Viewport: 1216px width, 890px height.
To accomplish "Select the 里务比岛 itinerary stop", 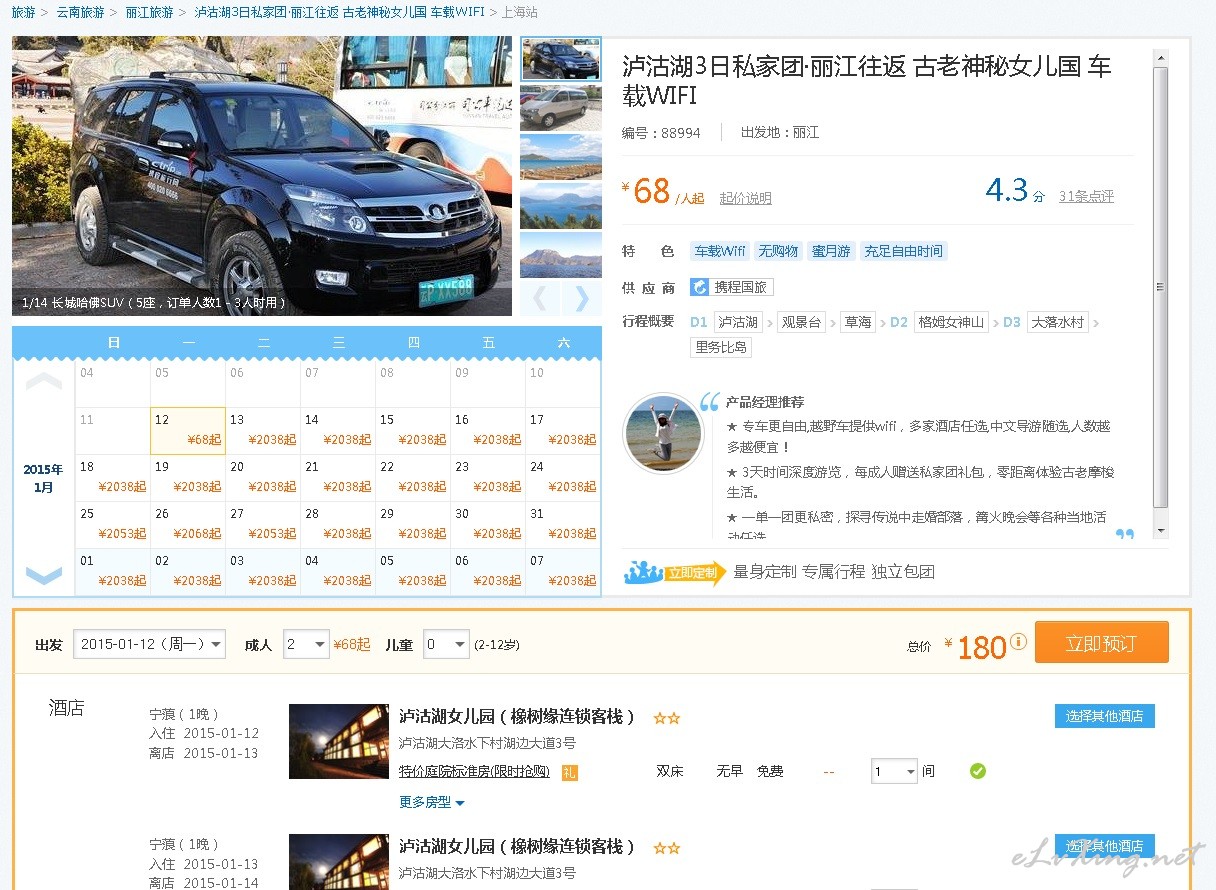I will [x=722, y=348].
